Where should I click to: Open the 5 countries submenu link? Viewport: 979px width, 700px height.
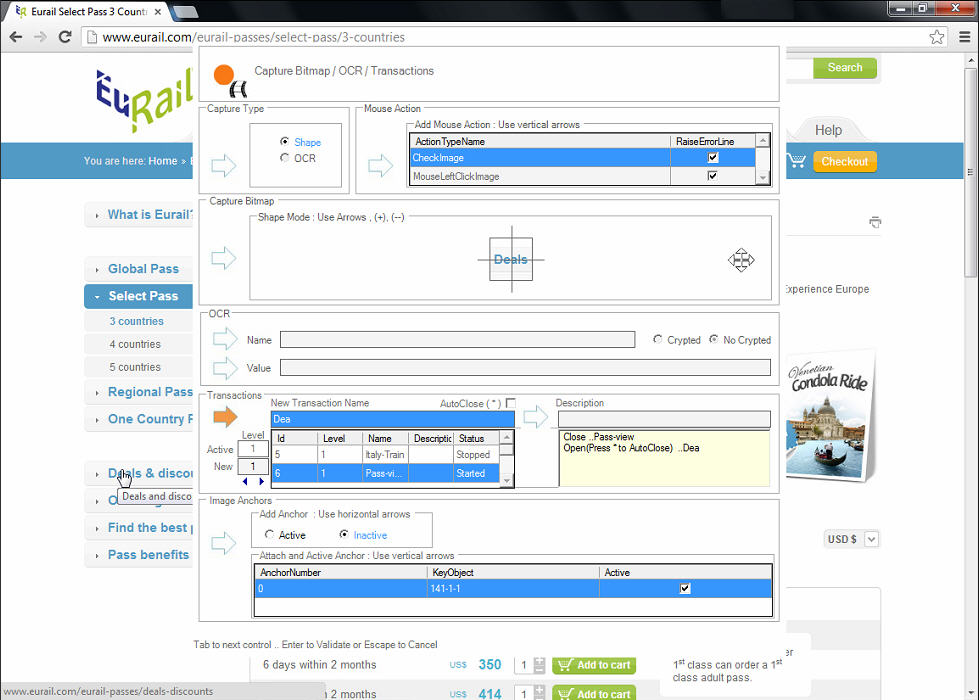click(x=135, y=367)
